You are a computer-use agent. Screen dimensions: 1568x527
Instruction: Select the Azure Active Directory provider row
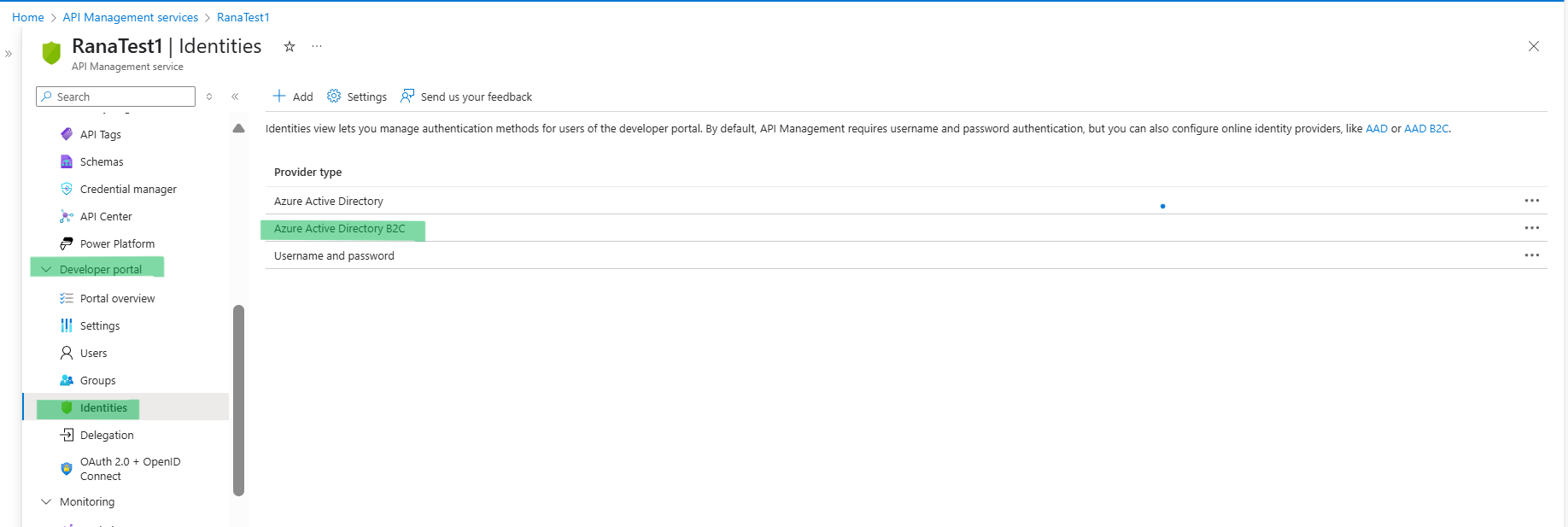(x=906, y=201)
